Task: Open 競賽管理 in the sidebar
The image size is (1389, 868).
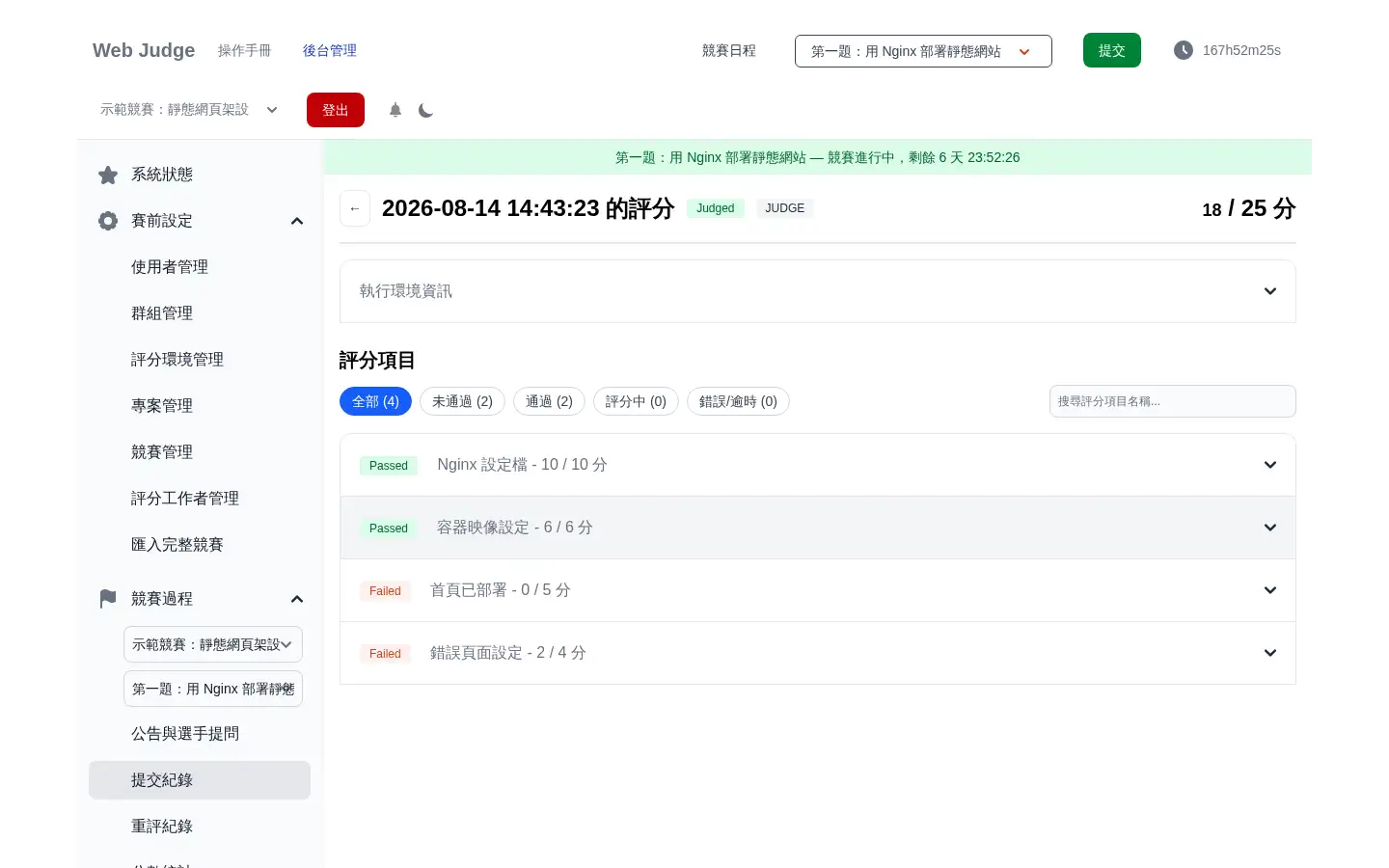Action: point(200,452)
